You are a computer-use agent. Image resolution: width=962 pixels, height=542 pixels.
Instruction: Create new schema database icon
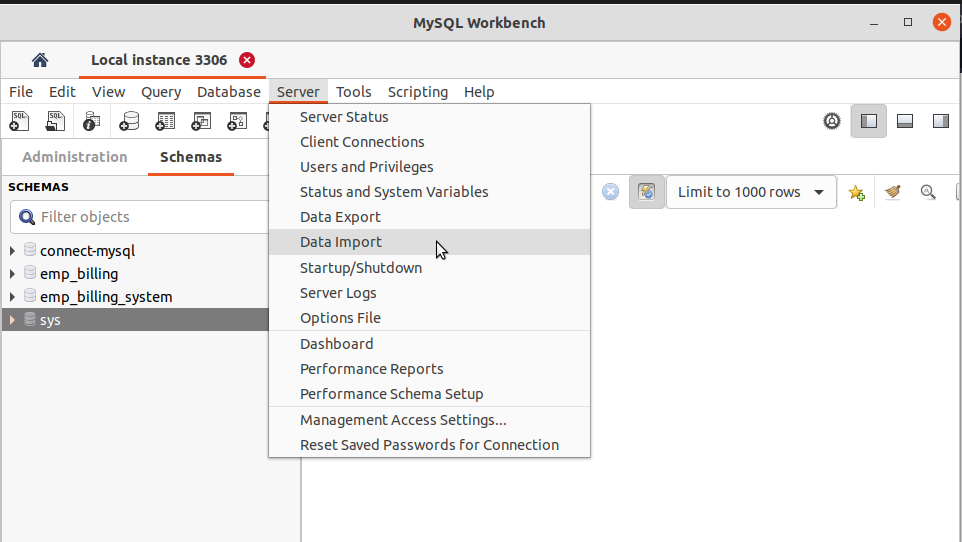129,122
